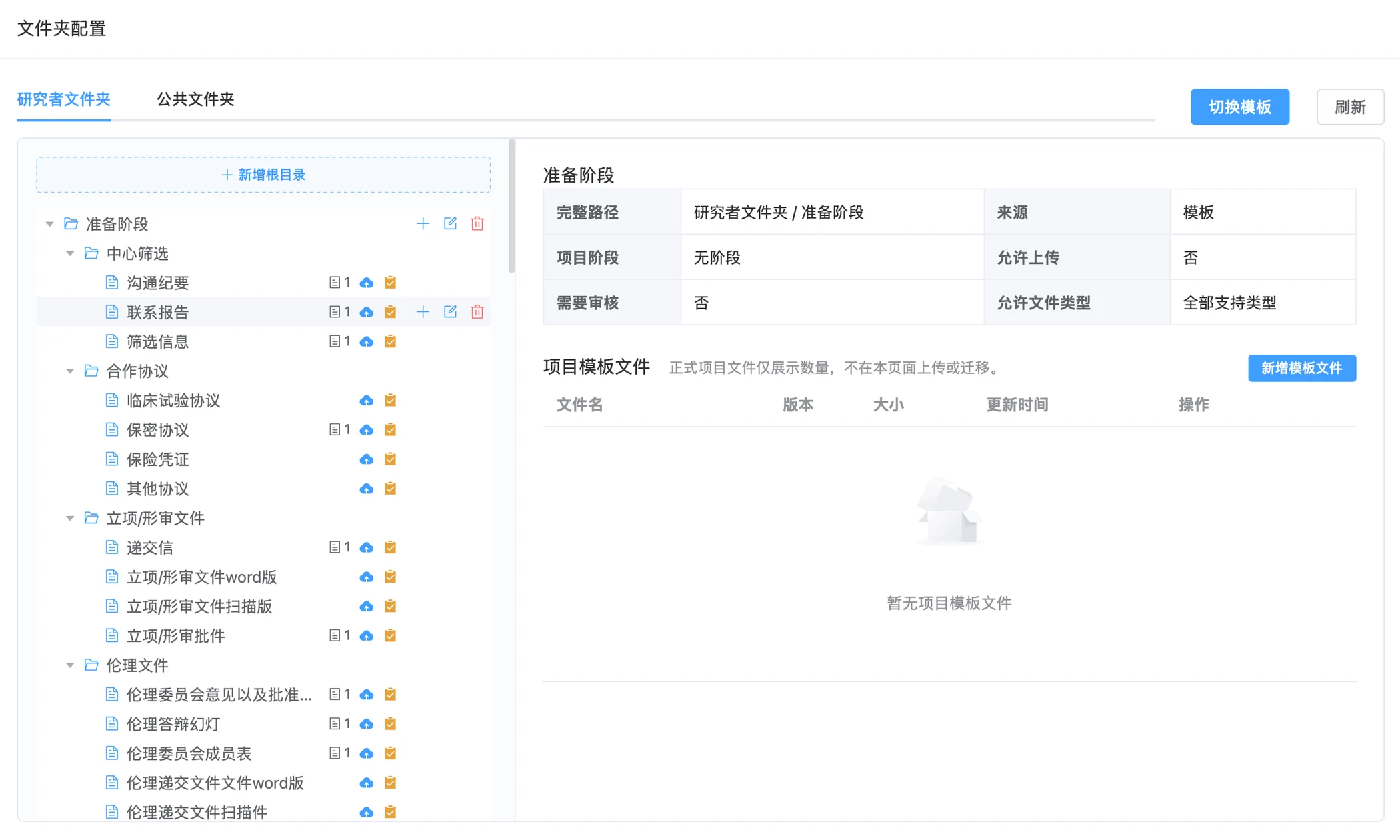Screen dimensions: 1400x840
Task: Click the cloud upload icon for 保险凭证
Action: coord(367,459)
